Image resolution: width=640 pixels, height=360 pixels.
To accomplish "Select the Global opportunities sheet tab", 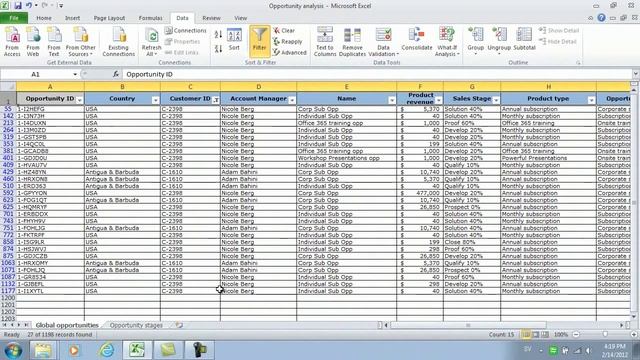I will pyautogui.click(x=67, y=325).
